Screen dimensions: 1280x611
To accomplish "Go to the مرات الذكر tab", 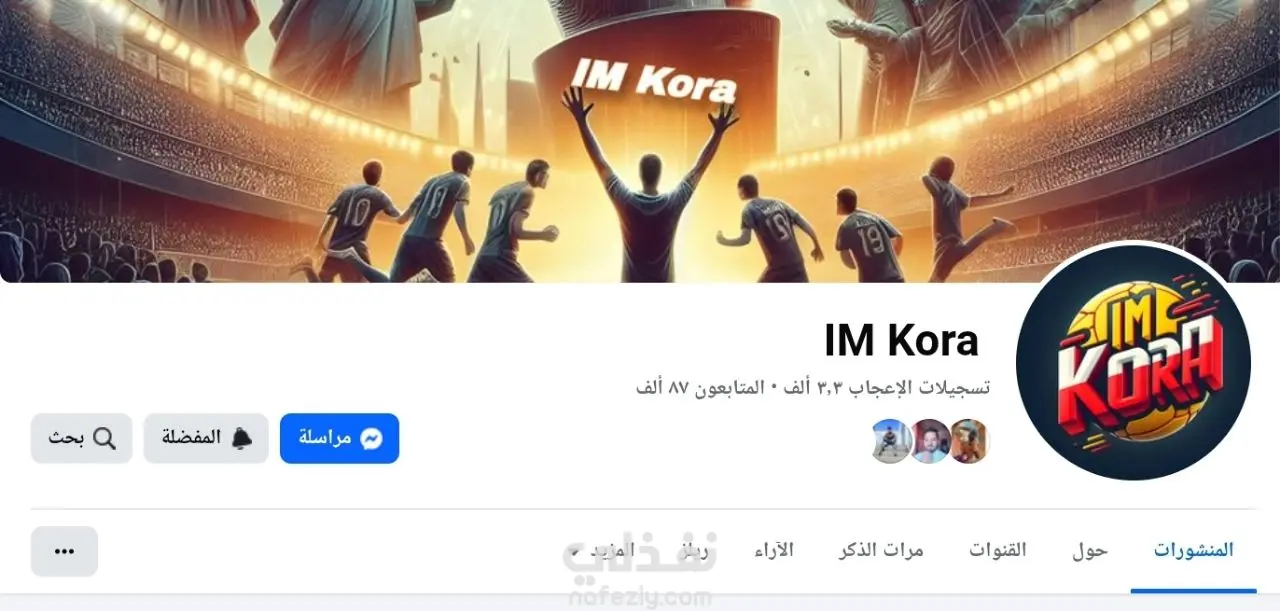I will coord(881,550).
